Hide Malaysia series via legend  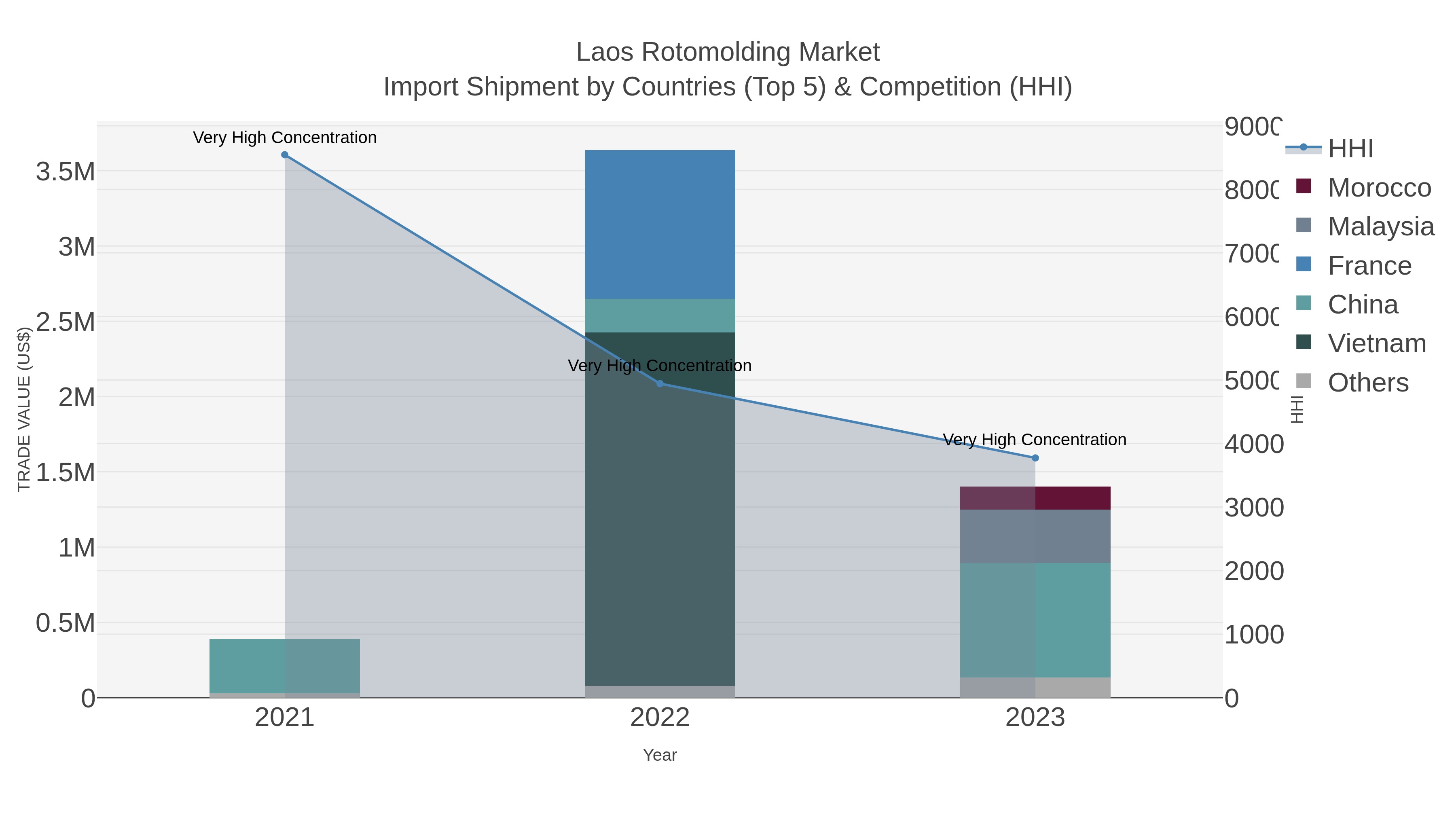tap(1365, 226)
